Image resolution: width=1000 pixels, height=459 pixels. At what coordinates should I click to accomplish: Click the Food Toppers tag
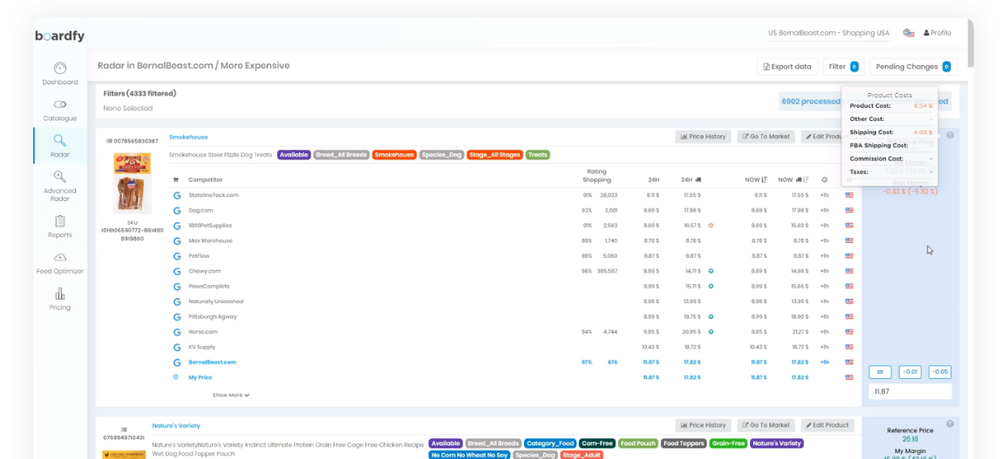684,443
